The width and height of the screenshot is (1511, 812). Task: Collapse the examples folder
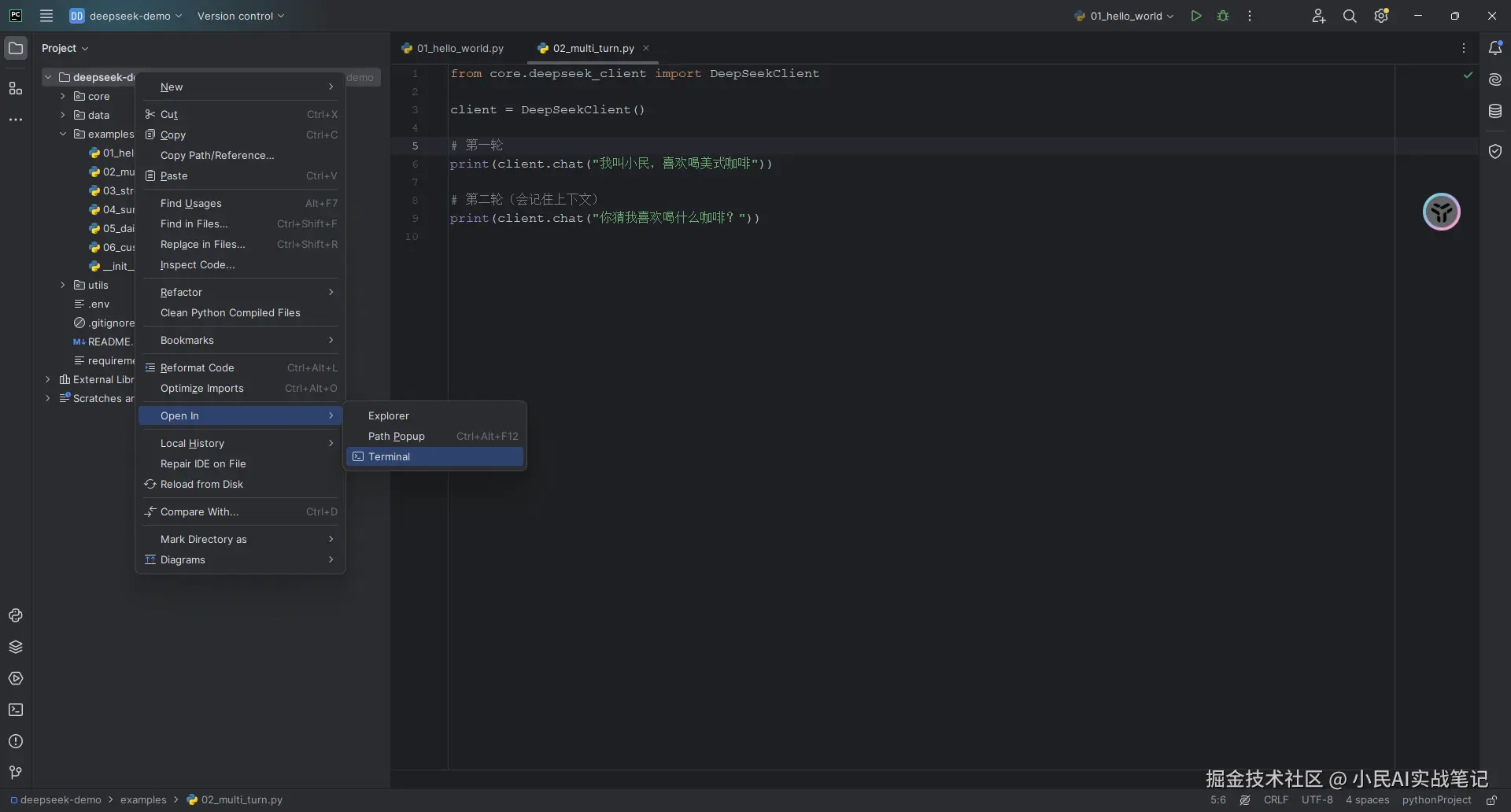point(63,134)
